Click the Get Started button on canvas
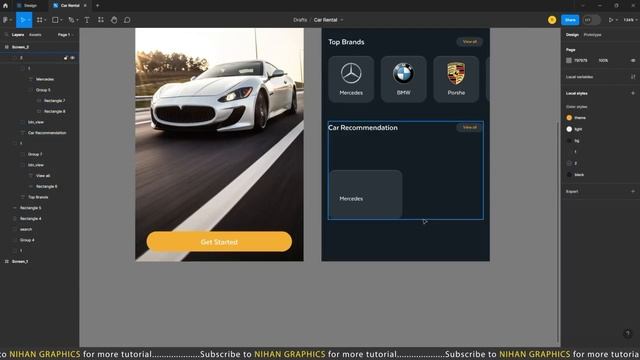This screenshot has width=640, height=360. tap(219, 242)
